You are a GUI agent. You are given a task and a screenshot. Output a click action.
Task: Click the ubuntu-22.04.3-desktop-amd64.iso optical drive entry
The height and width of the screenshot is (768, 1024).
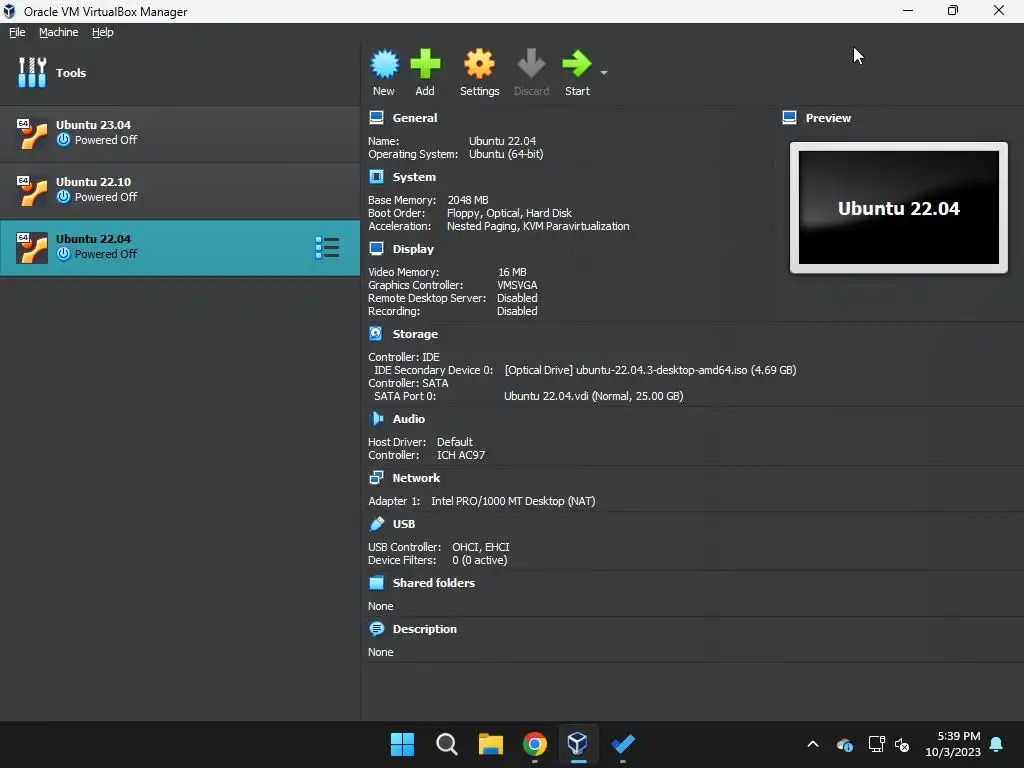click(650, 370)
